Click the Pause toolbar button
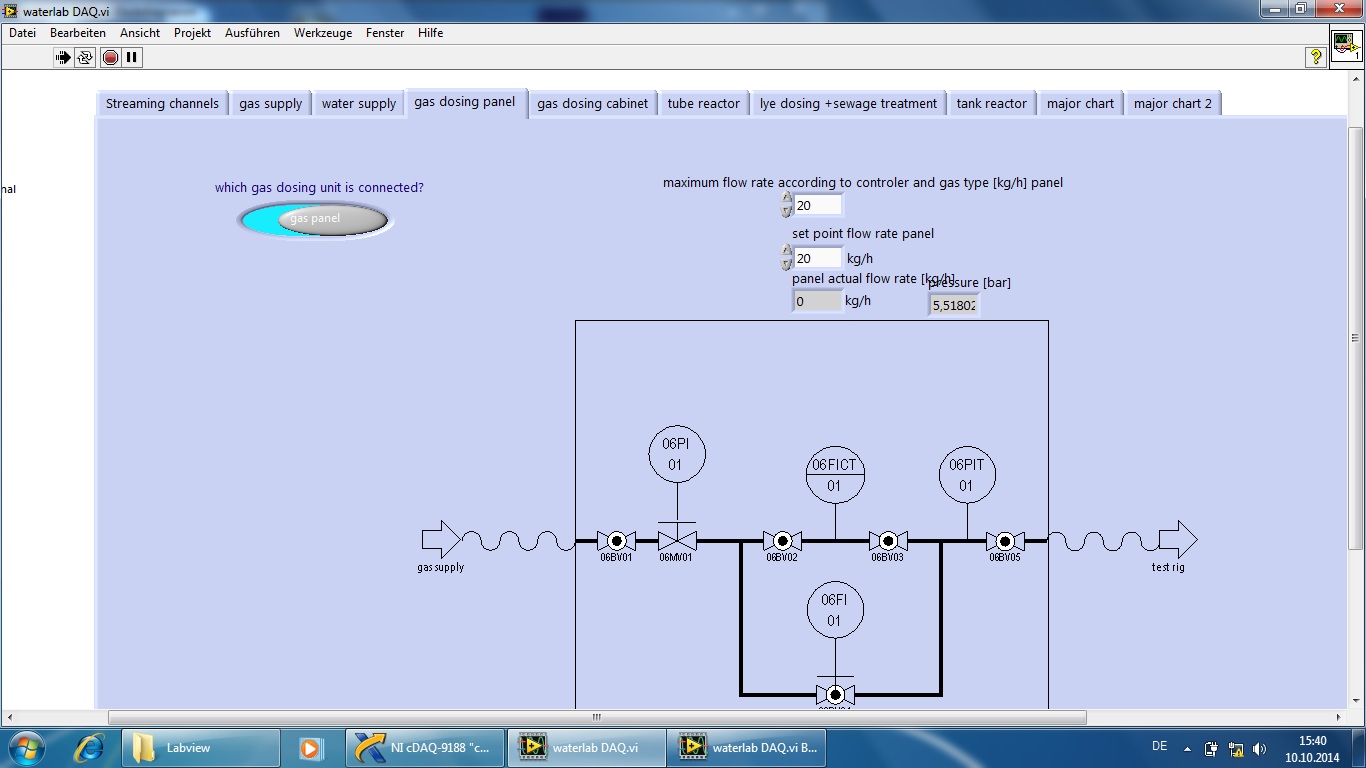The height and width of the screenshot is (768, 1366). click(x=132, y=58)
